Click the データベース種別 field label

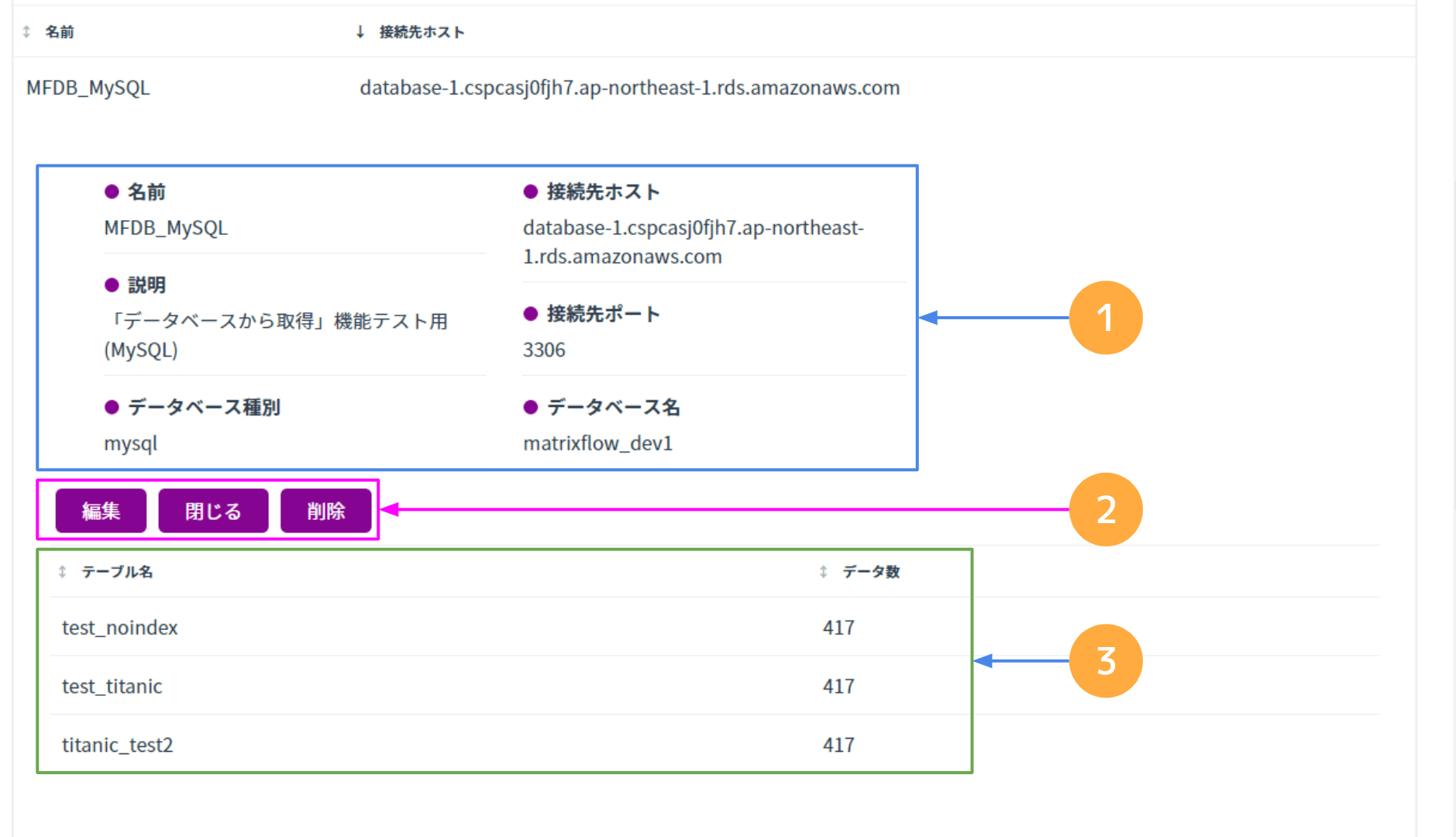(204, 407)
